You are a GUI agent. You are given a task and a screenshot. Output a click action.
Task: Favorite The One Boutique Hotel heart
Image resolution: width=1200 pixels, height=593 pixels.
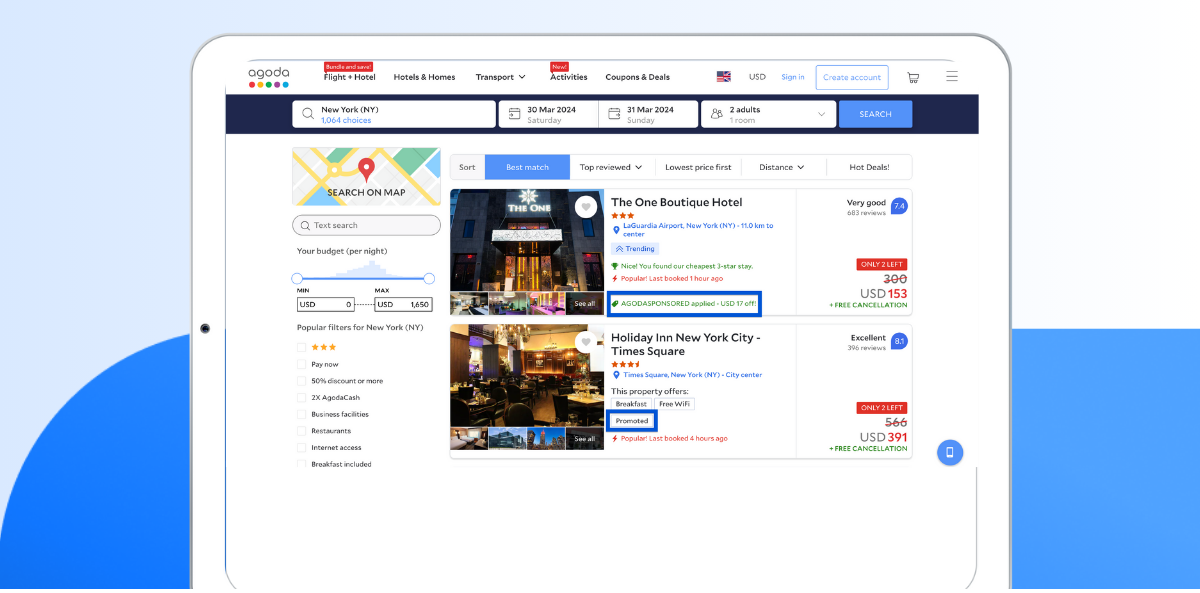586,207
